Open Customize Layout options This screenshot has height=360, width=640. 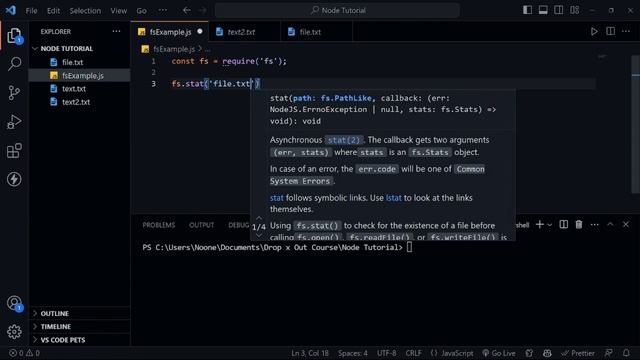click(x=574, y=10)
